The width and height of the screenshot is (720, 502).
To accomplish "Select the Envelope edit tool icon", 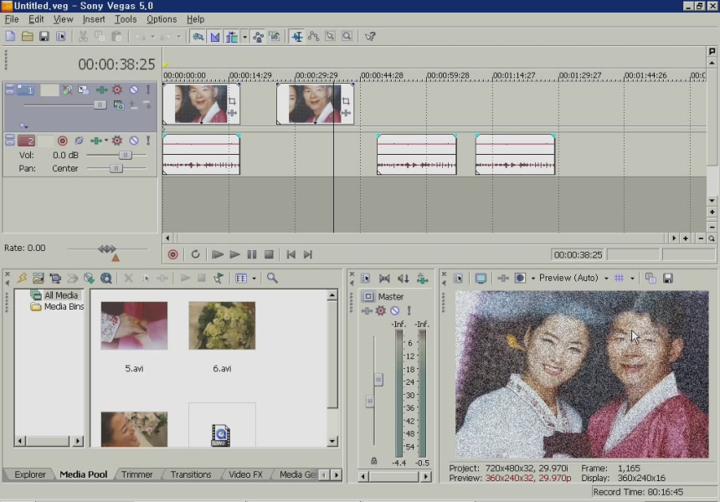I will pos(314,36).
